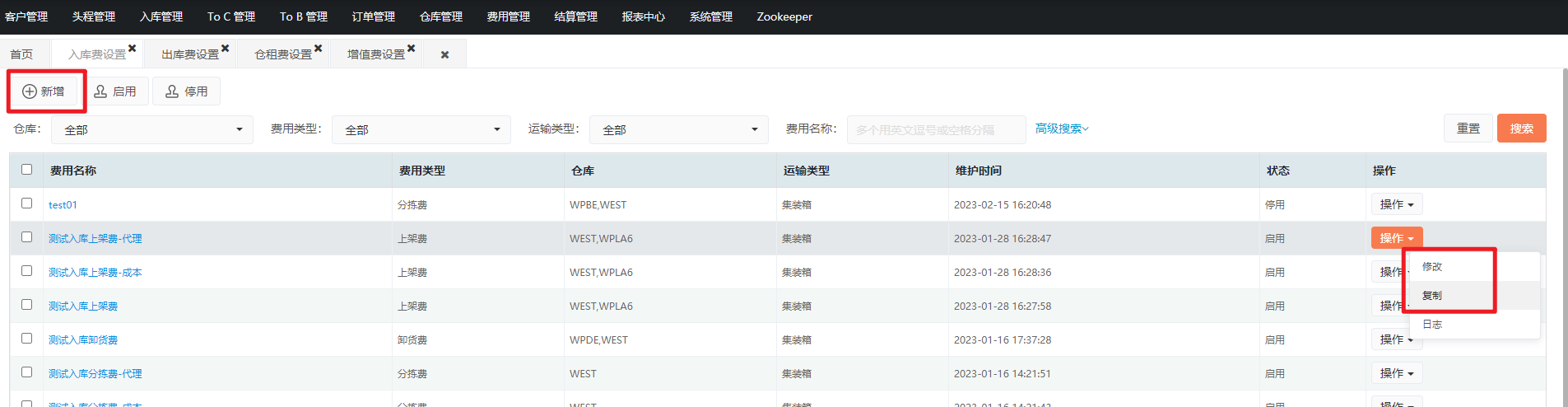Open the 结算管理 menu

(x=576, y=16)
